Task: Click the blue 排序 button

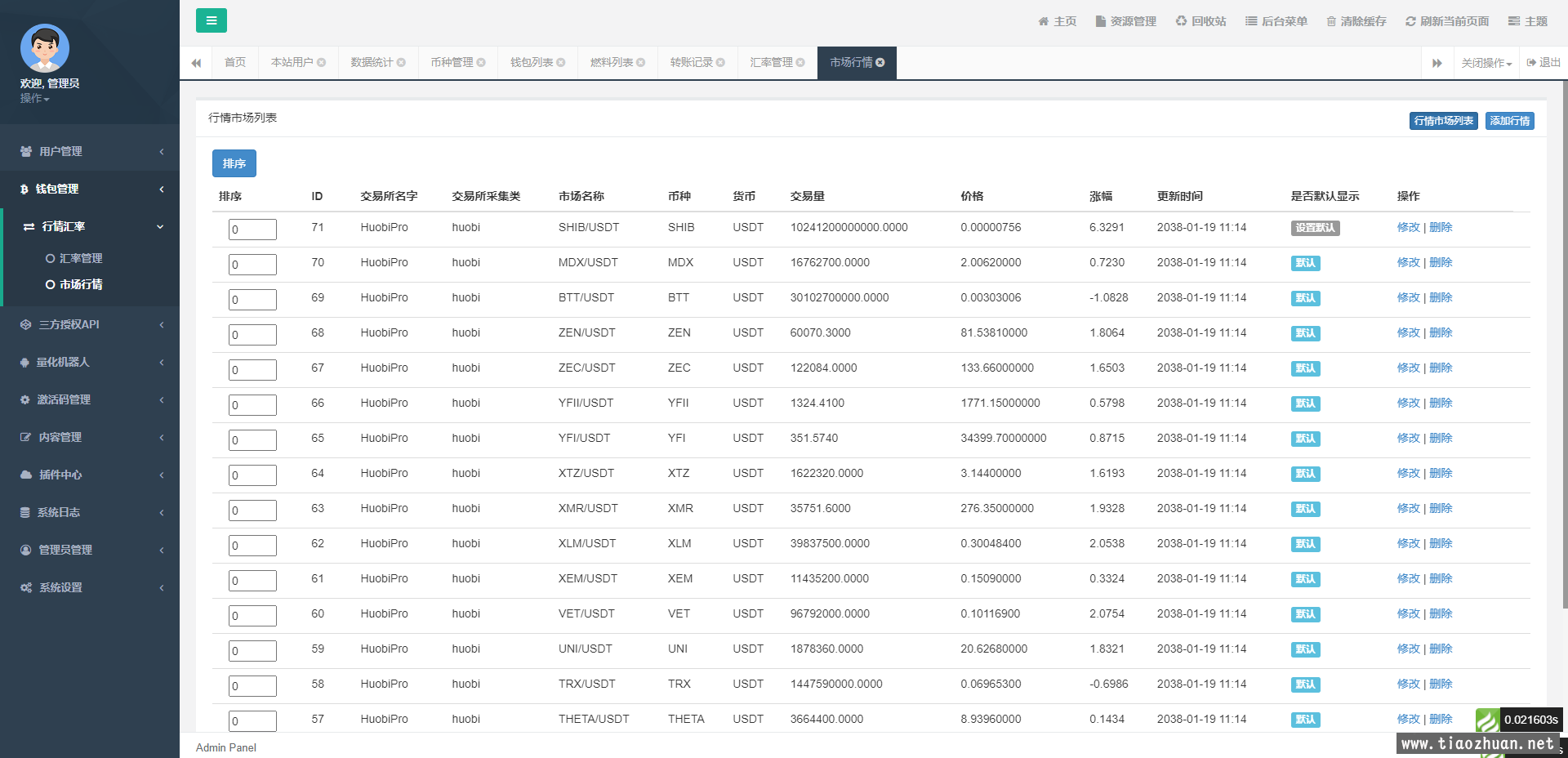Action: [x=234, y=163]
